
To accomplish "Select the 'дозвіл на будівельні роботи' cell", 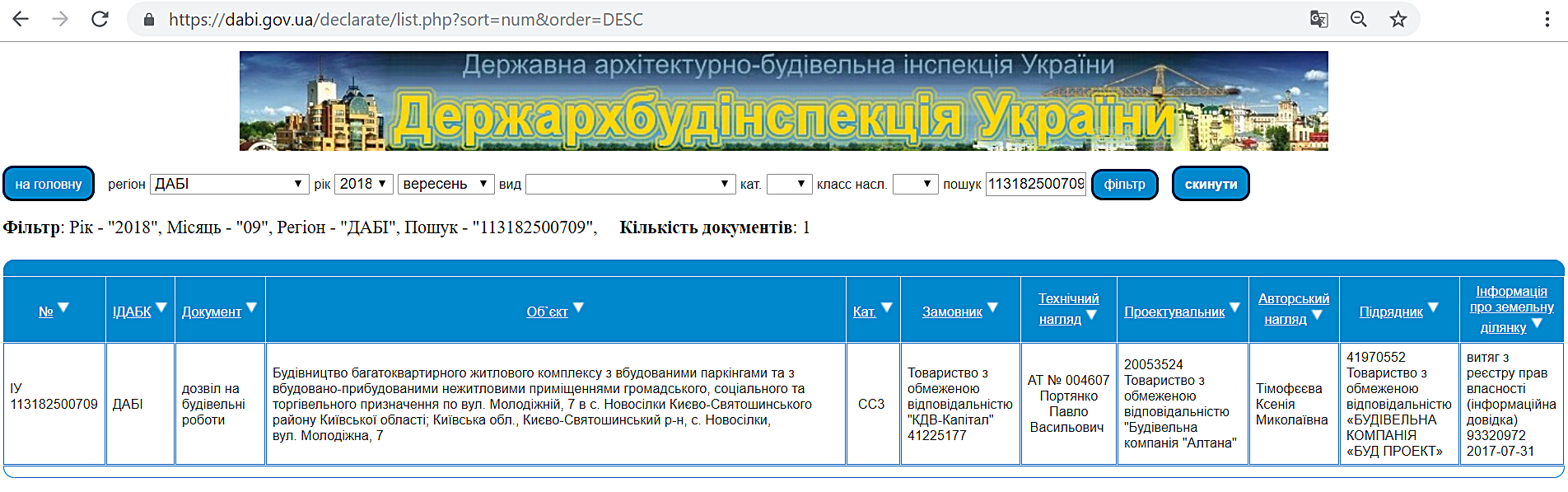I will tap(220, 404).
